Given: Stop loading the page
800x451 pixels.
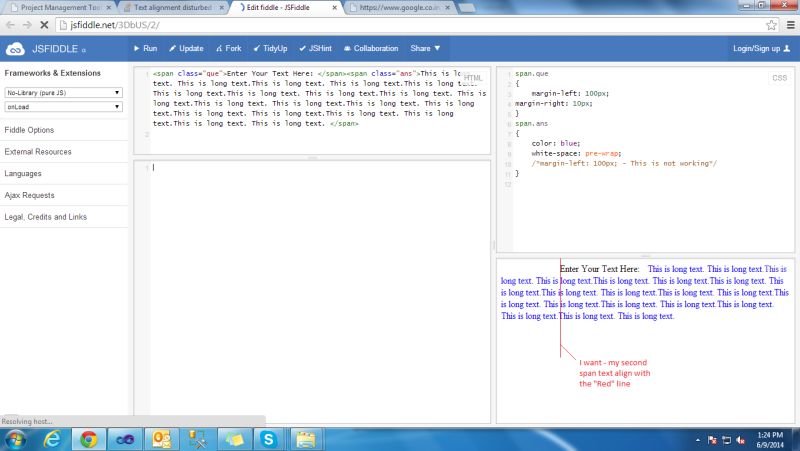Looking at the screenshot, I should click(x=44, y=24).
